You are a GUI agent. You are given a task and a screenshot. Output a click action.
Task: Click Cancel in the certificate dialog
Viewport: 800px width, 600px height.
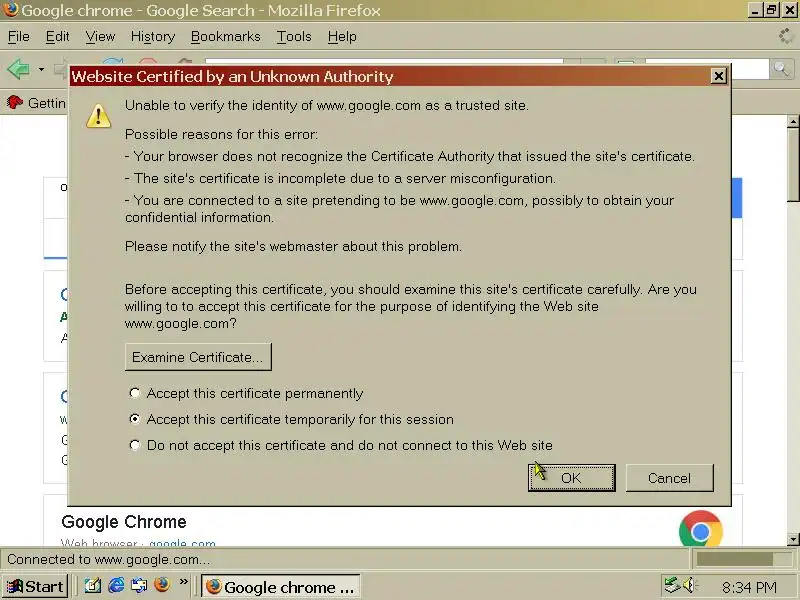(669, 478)
